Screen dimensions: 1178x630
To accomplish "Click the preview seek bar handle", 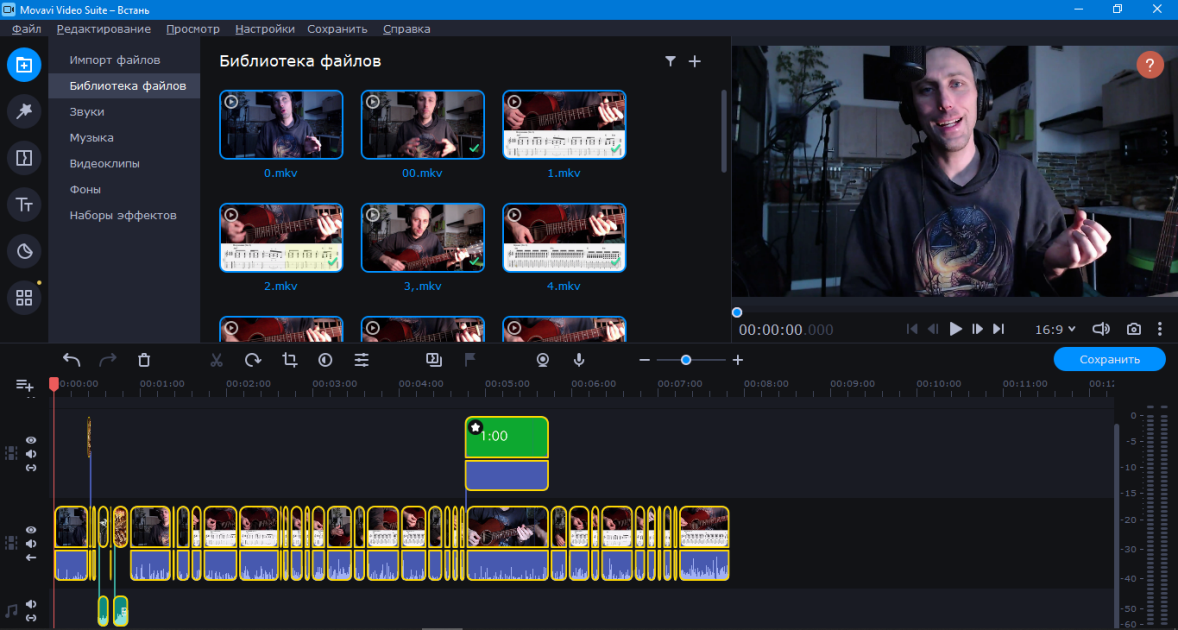I will click(x=737, y=312).
